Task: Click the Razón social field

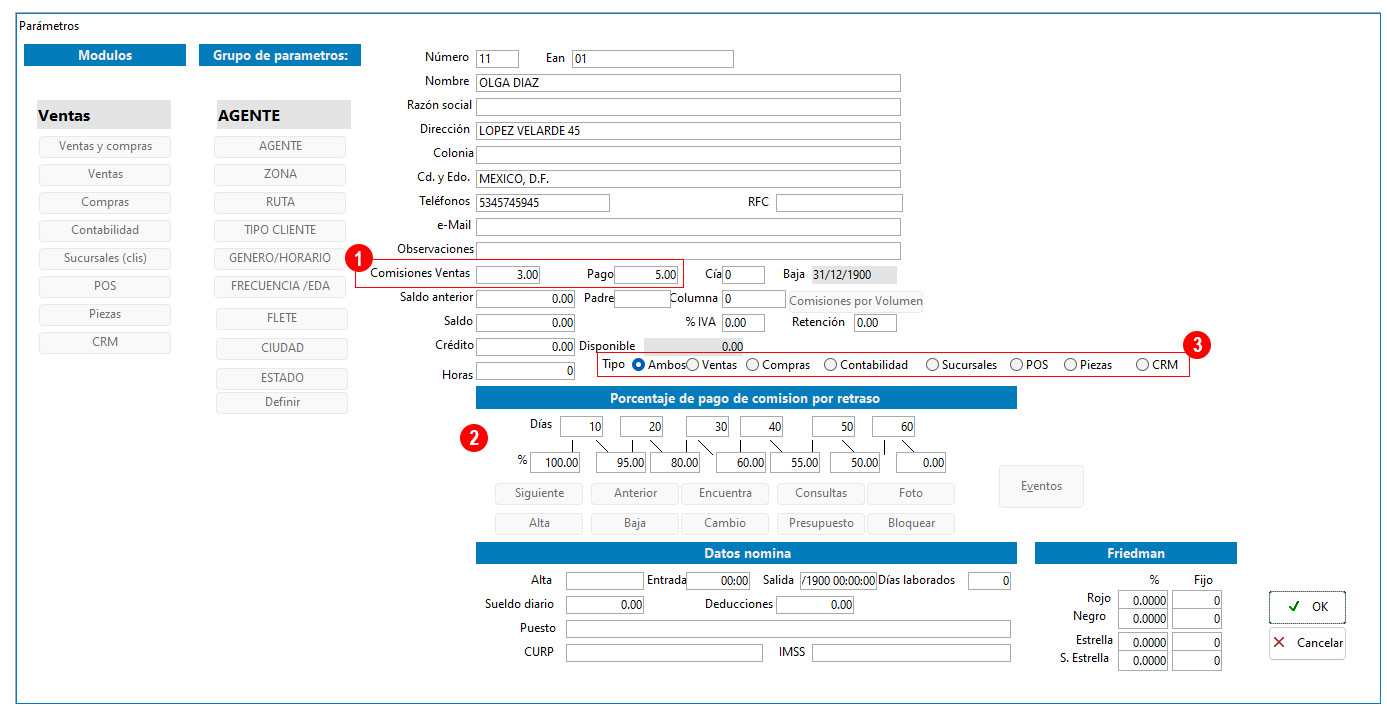Action: tap(688, 107)
